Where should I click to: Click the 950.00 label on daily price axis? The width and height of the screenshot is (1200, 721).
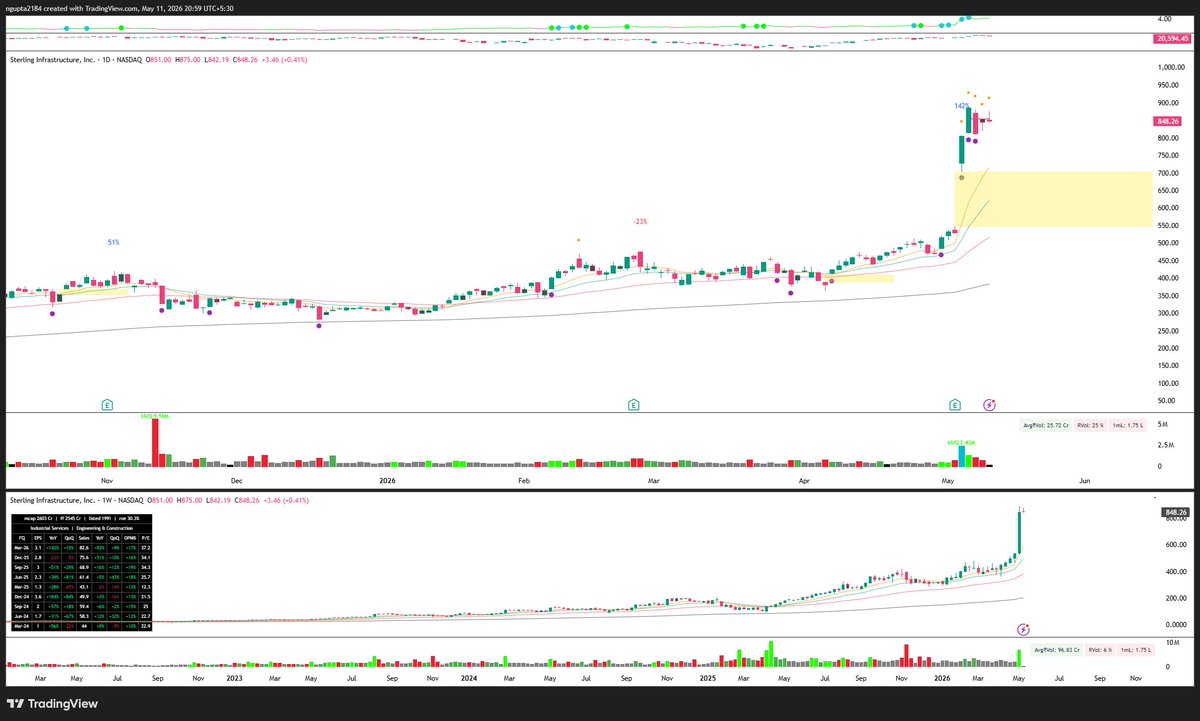coord(1168,84)
